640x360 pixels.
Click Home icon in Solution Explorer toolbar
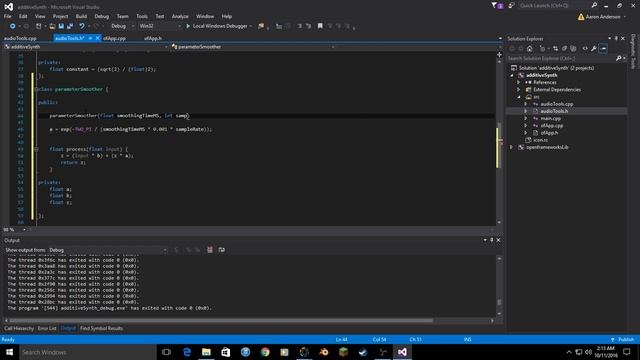[530, 49]
